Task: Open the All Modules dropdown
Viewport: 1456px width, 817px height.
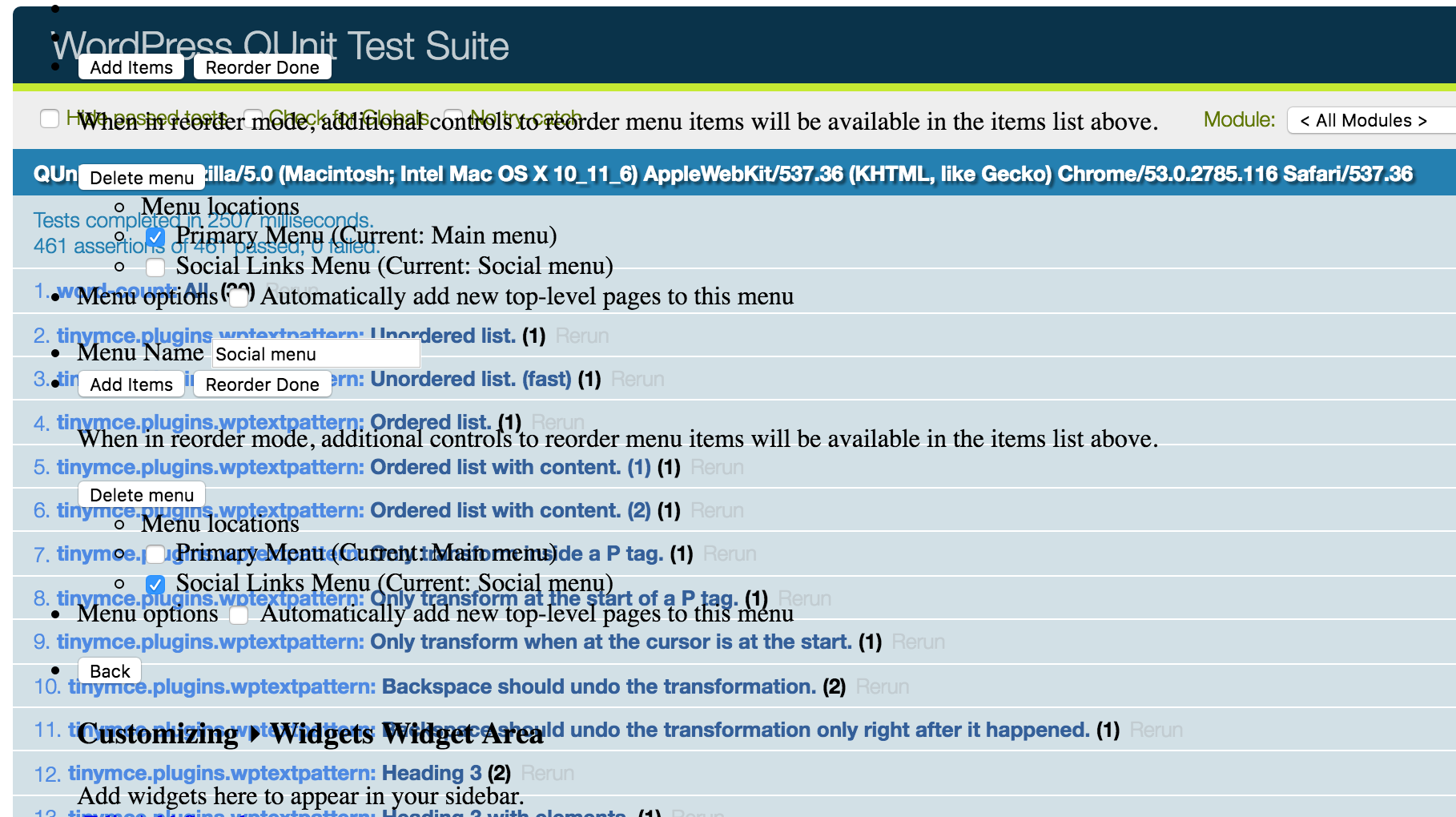Action: click(1371, 120)
